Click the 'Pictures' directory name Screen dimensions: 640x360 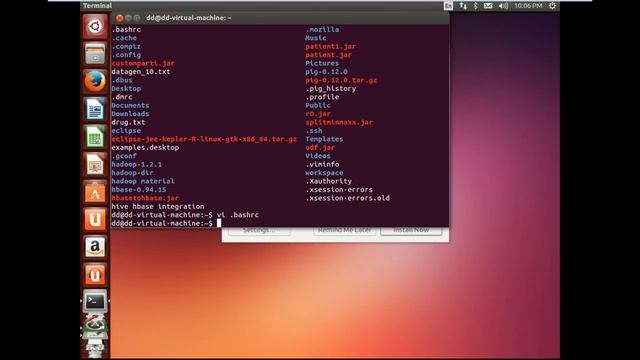pos(322,63)
